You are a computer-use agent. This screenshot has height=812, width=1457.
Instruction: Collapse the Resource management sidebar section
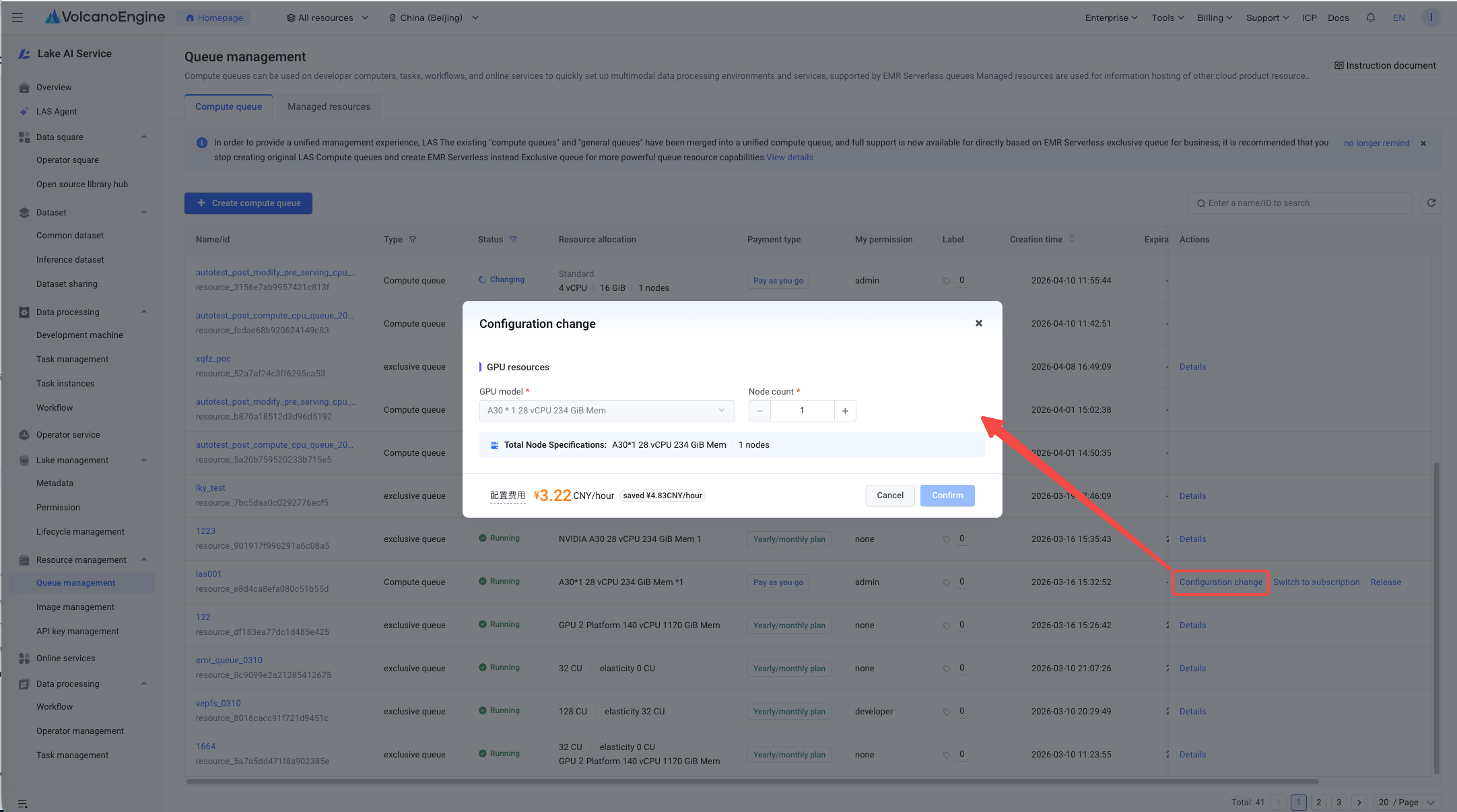click(x=144, y=560)
